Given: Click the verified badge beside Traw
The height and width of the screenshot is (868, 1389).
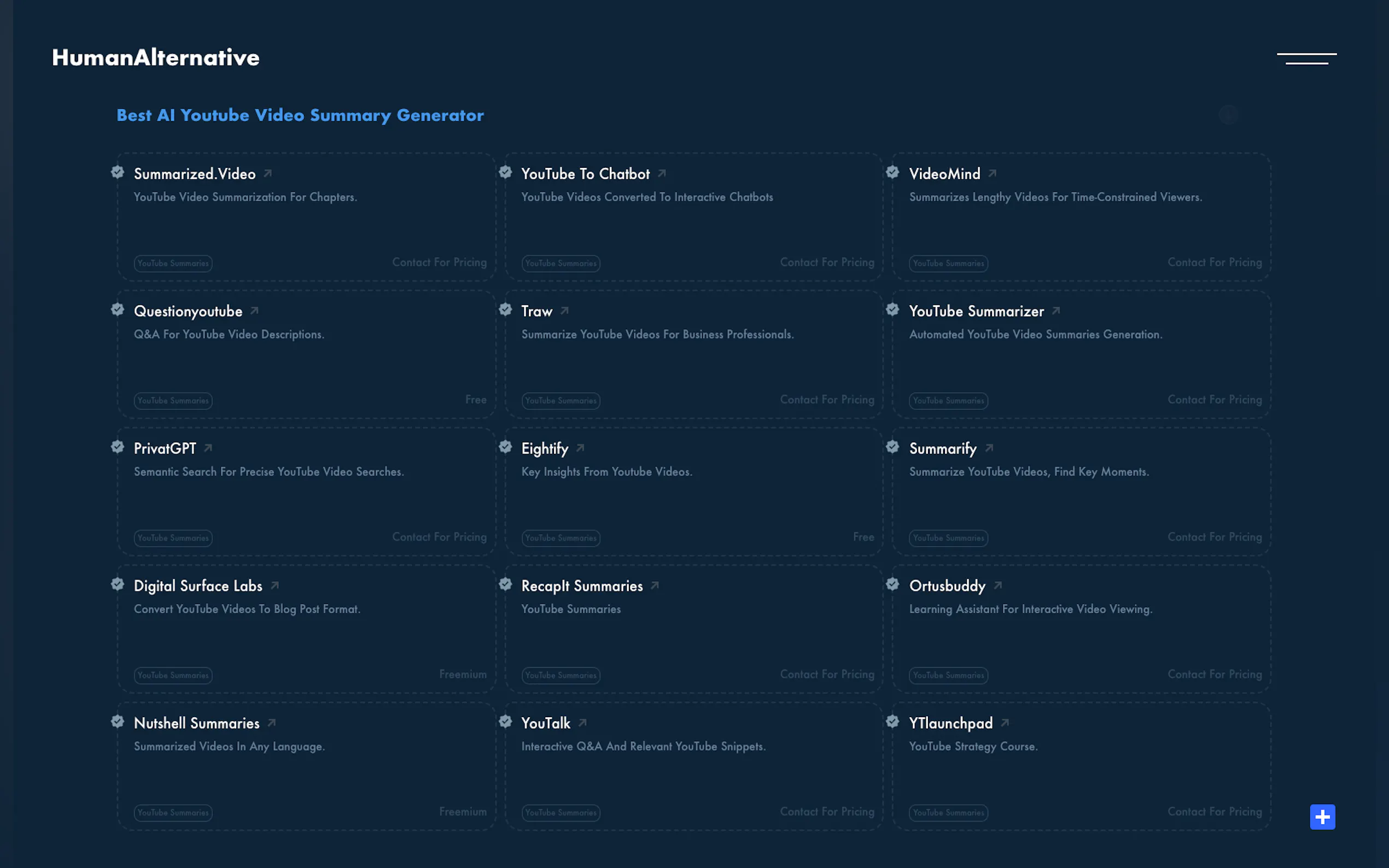Looking at the screenshot, I should pyautogui.click(x=505, y=310).
